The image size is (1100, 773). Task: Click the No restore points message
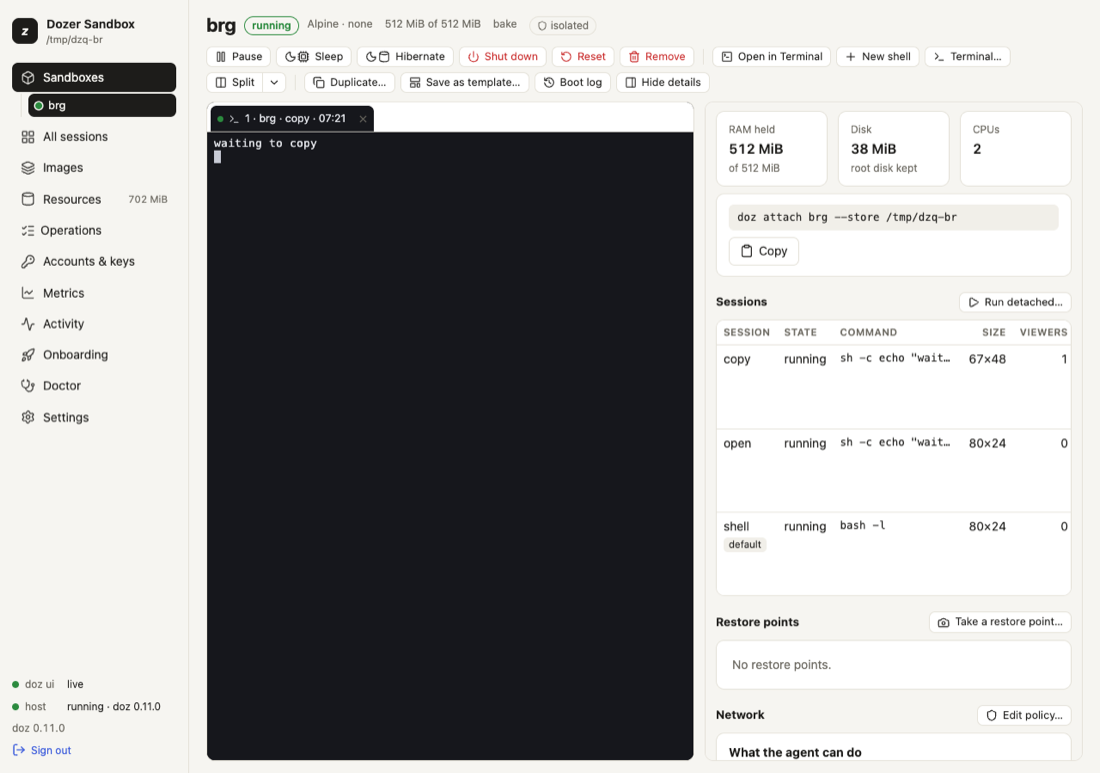(x=781, y=665)
